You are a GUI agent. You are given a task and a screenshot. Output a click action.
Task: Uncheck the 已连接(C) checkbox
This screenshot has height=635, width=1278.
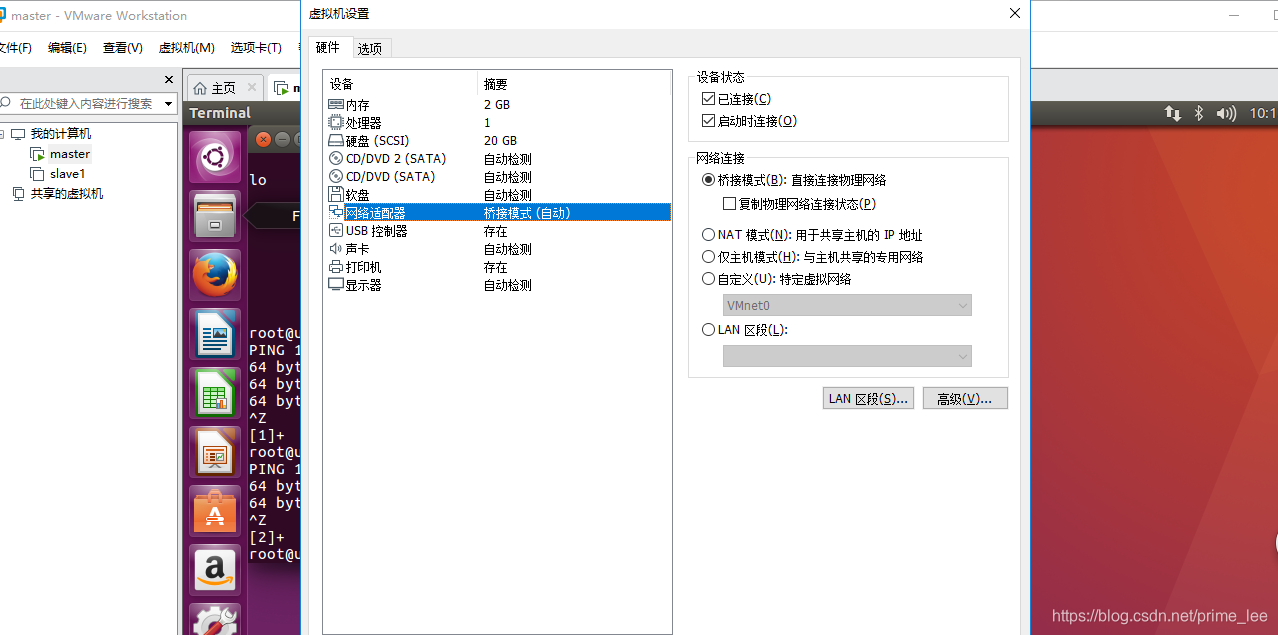[708, 96]
